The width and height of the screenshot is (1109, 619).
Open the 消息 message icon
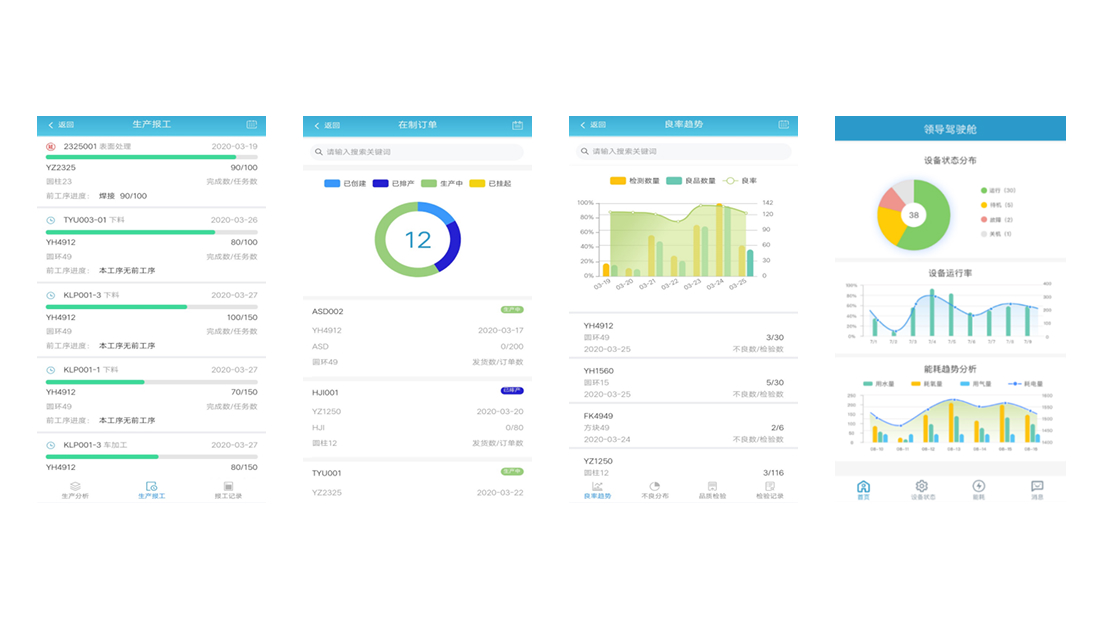point(1037,487)
